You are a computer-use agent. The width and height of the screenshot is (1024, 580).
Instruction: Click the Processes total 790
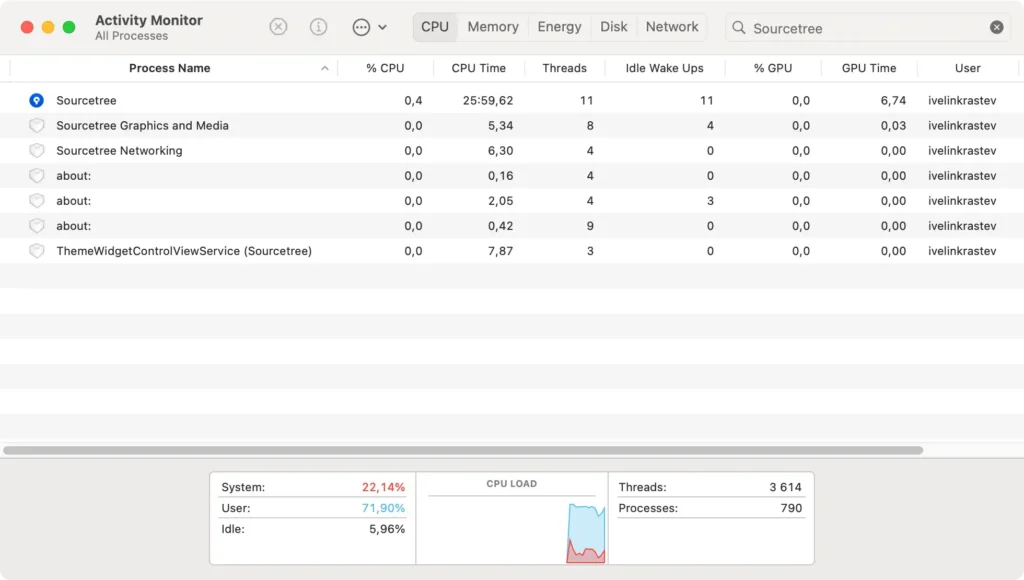tap(791, 508)
